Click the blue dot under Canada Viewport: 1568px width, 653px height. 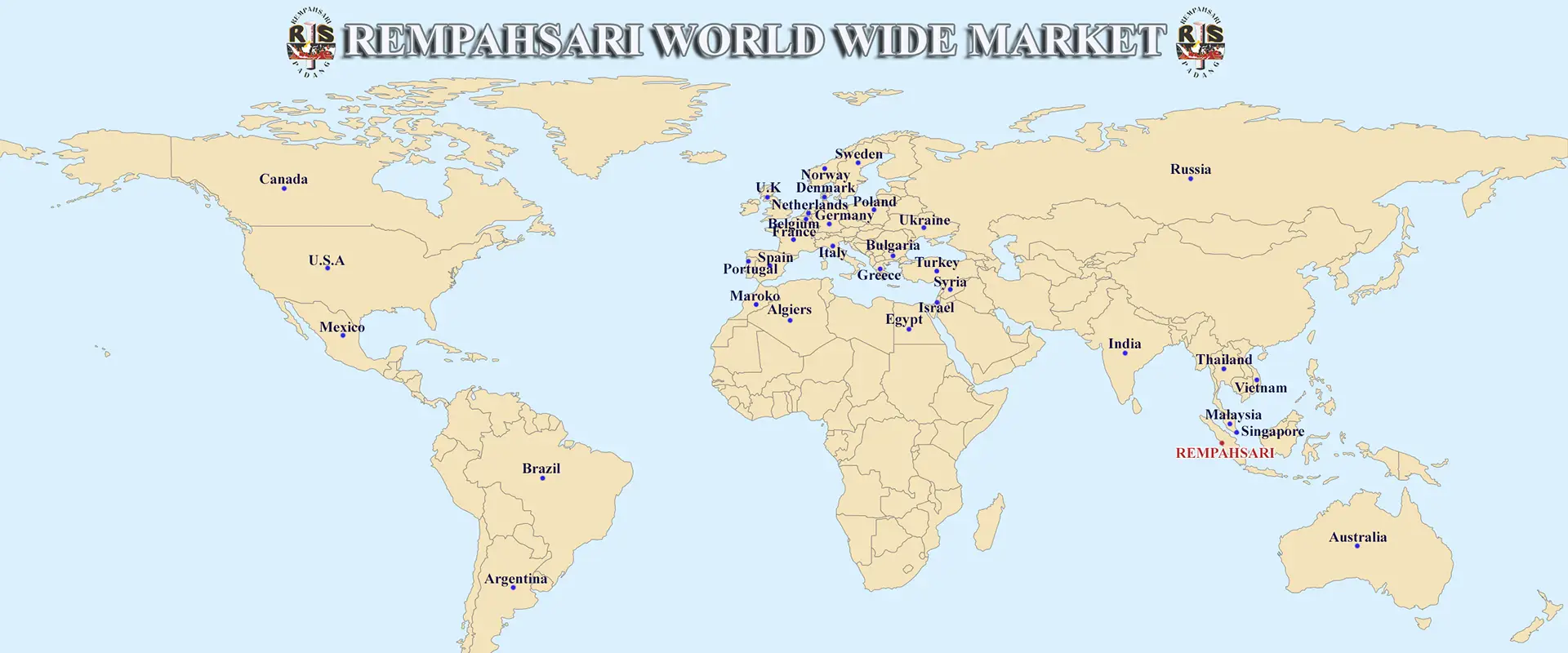tap(284, 189)
